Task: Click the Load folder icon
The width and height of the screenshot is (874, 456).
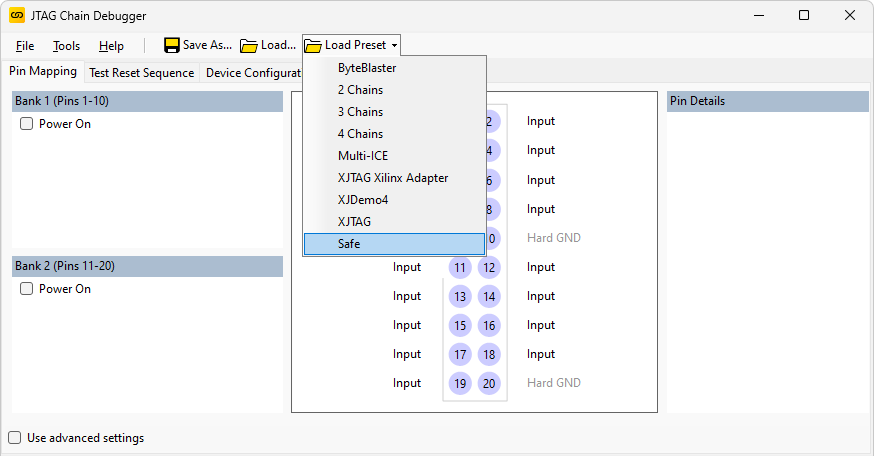Action: (x=249, y=45)
